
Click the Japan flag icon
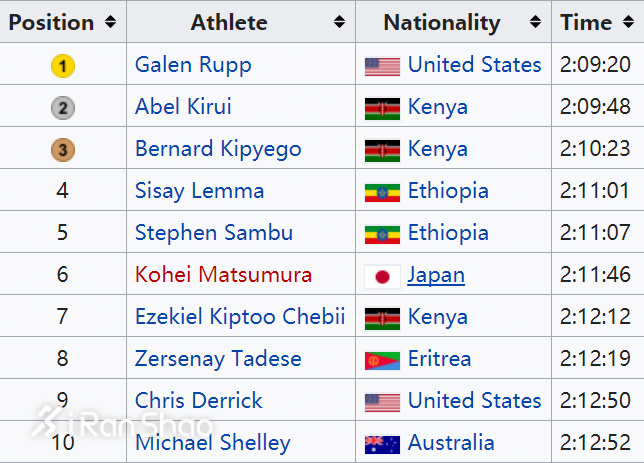coord(382,276)
